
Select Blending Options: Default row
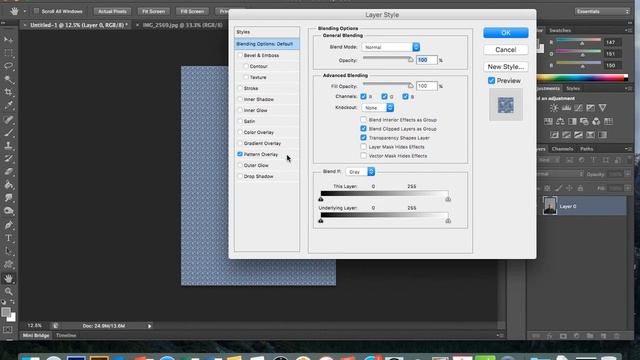[267, 44]
